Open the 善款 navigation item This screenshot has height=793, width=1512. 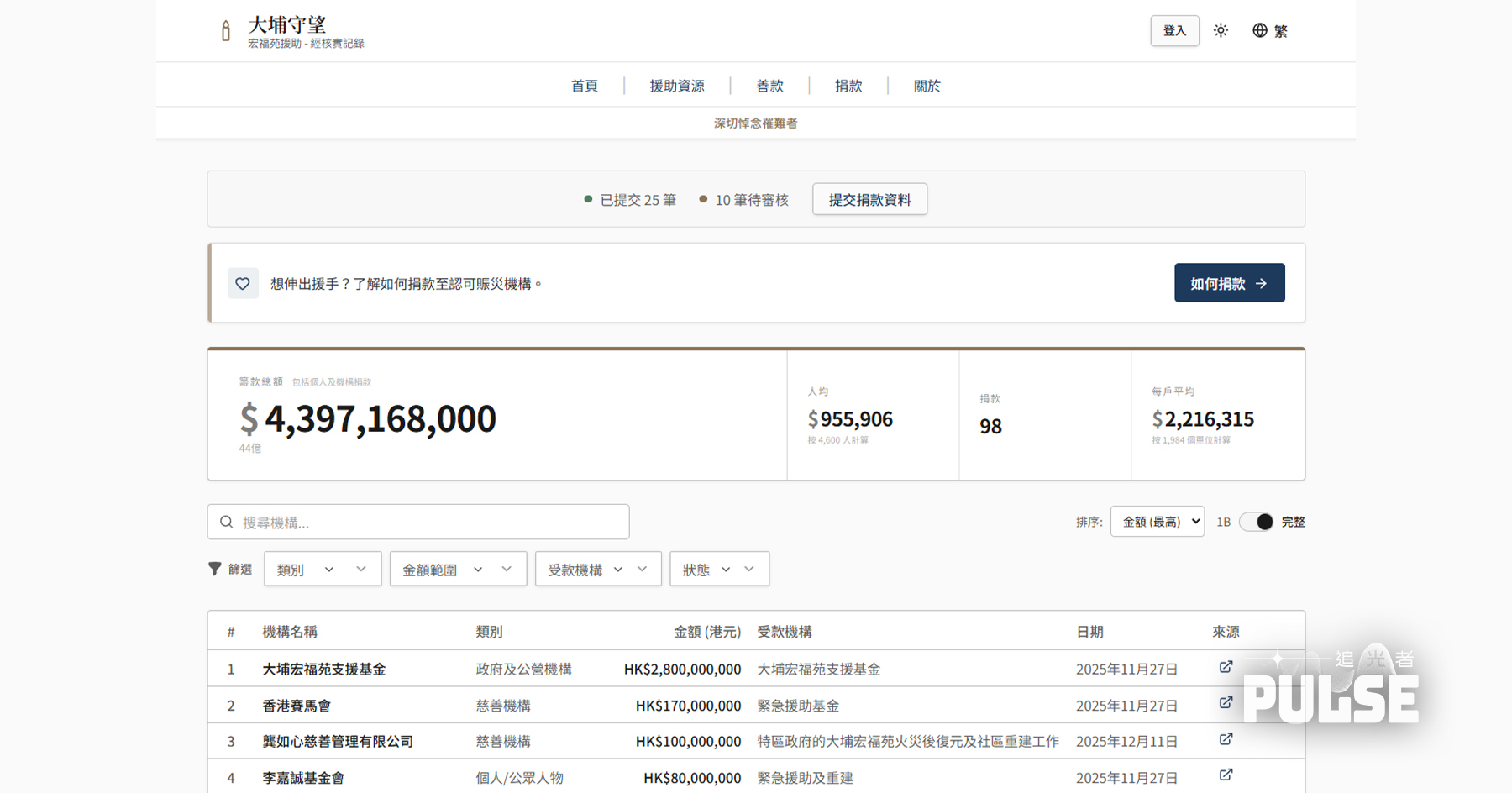(769, 86)
